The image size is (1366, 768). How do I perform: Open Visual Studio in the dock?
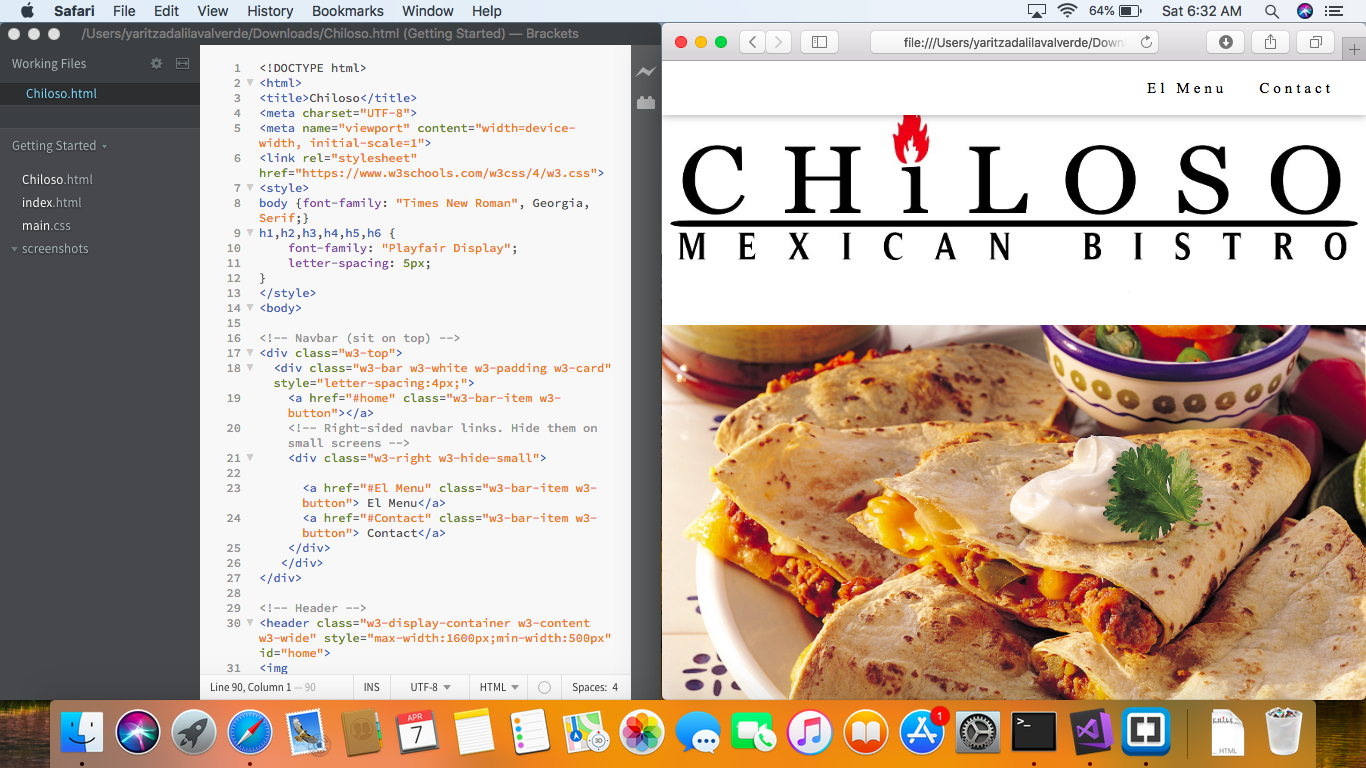[x=1090, y=733]
